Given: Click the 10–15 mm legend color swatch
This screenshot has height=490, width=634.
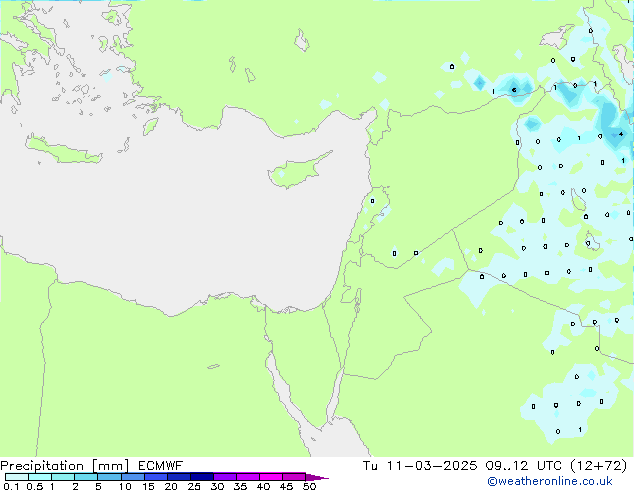Looking at the screenshot, I should pyautogui.click(x=132, y=477).
